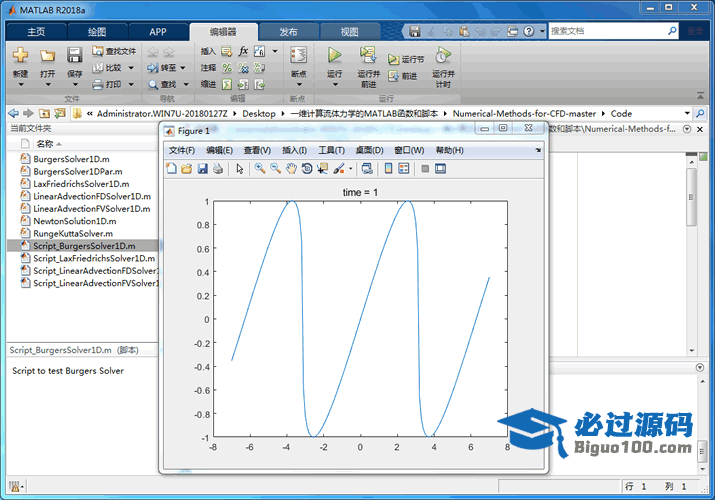Select the Data Cursor tool
Viewport: 715px width, 500px height.
(324, 169)
